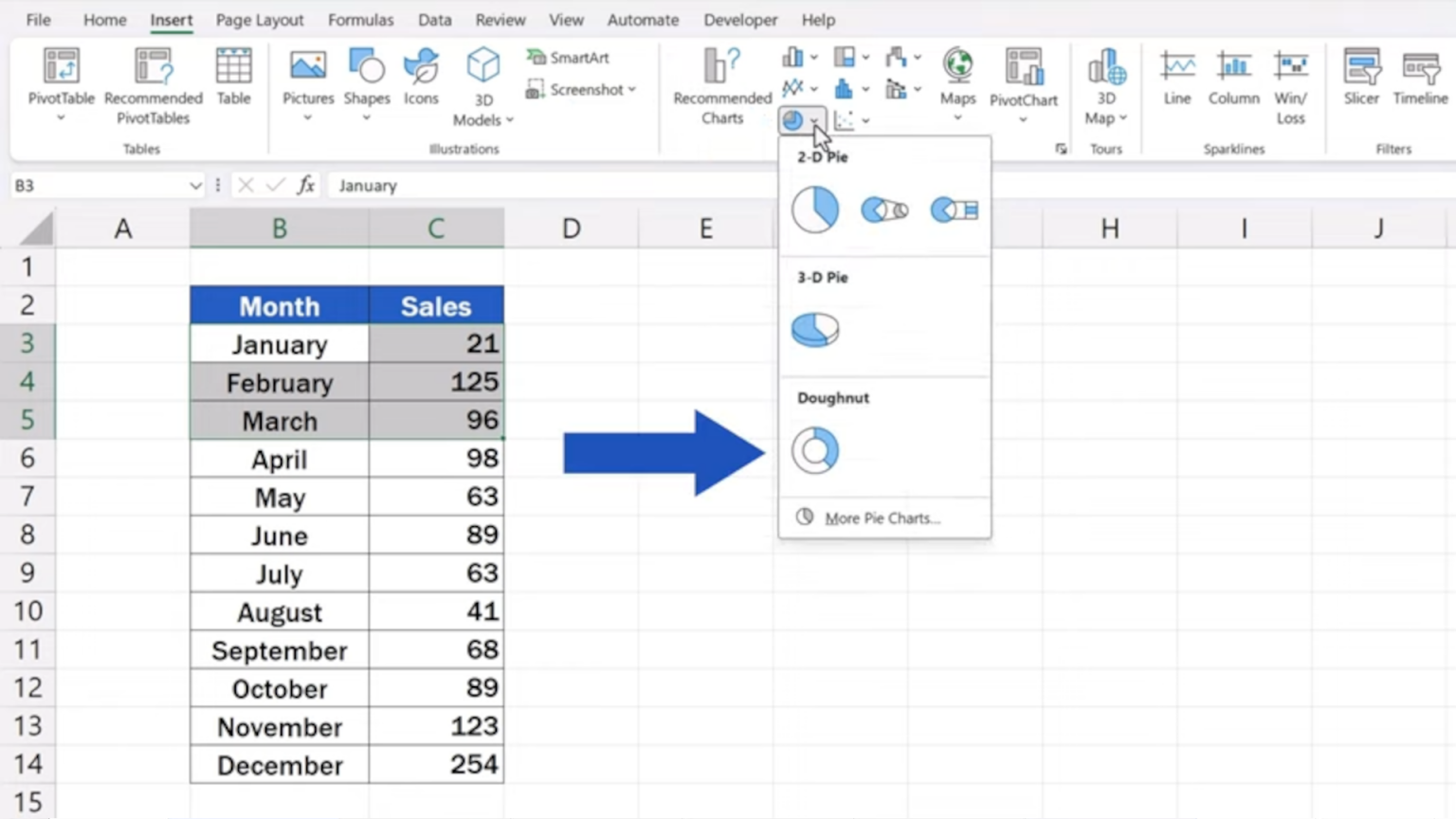
Task: Switch to the Formulas ribbon tab
Action: click(361, 19)
